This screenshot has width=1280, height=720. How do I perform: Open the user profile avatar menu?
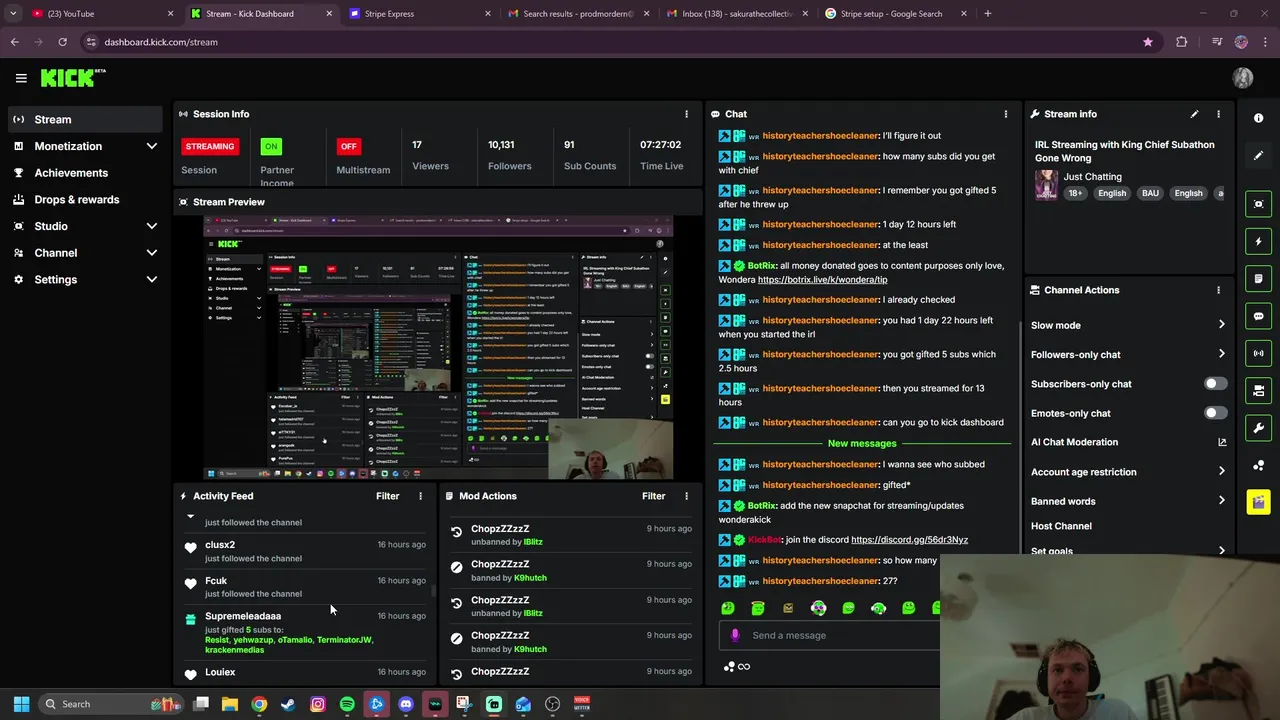pos(1243,78)
